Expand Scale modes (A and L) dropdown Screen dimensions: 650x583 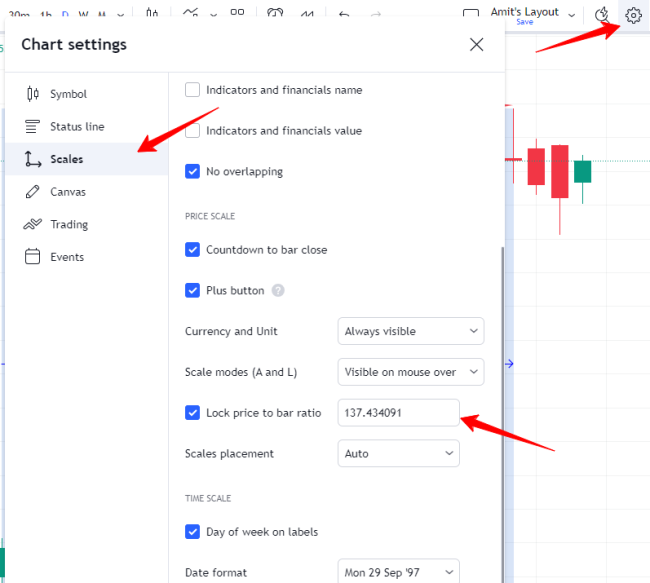point(410,372)
